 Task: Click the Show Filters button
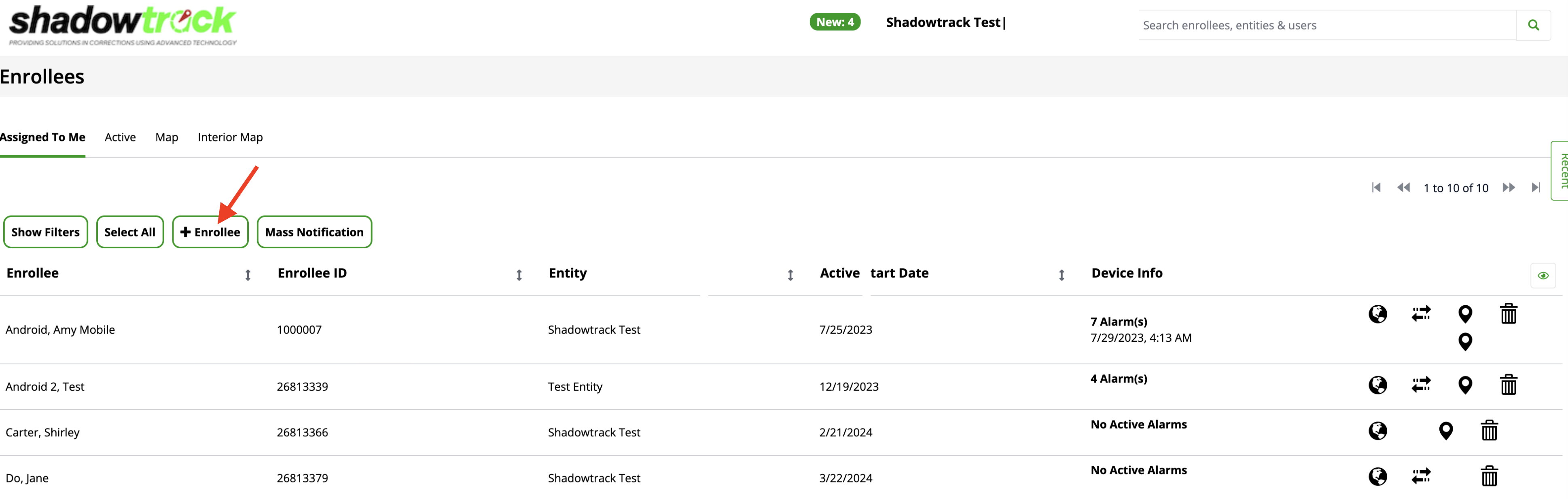pos(46,232)
